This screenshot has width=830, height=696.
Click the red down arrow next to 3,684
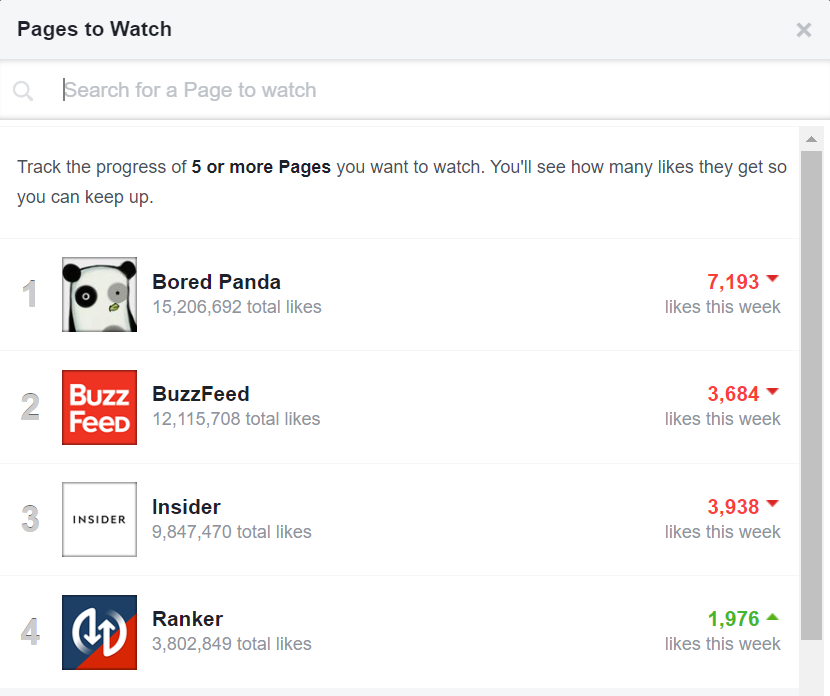772,391
